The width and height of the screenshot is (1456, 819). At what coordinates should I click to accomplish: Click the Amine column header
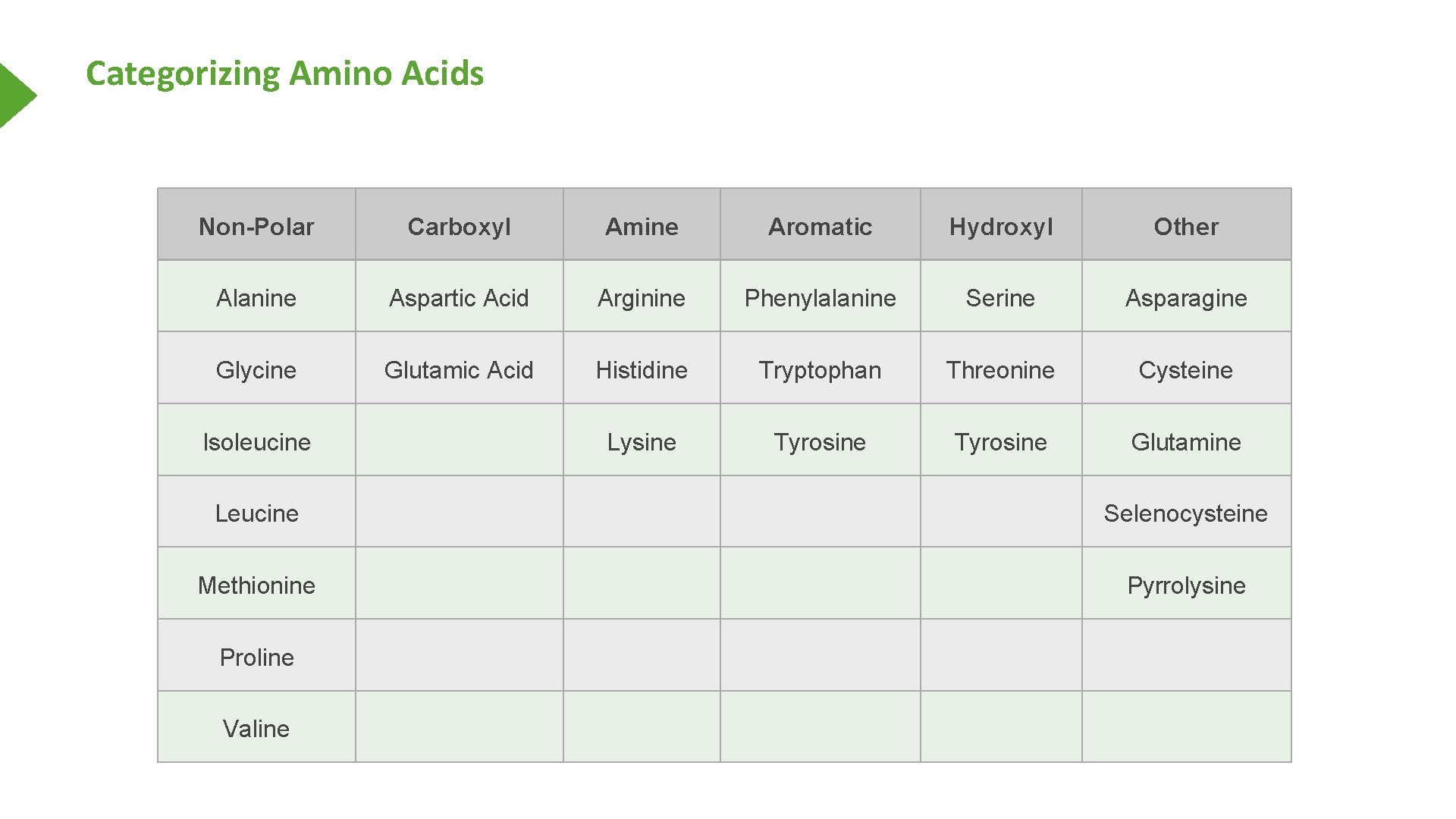tap(642, 226)
